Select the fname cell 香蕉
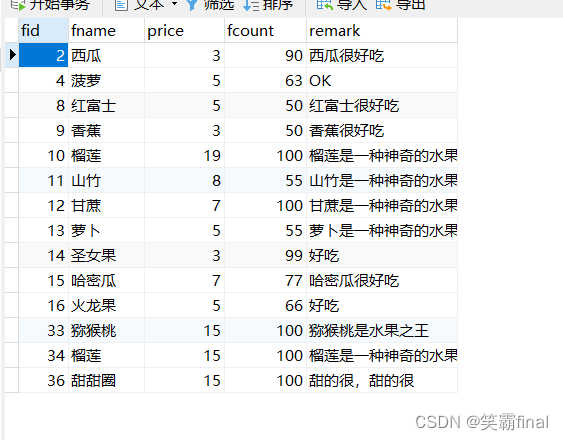The height and width of the screenshot is (440, 563). [x=106, y=130]
